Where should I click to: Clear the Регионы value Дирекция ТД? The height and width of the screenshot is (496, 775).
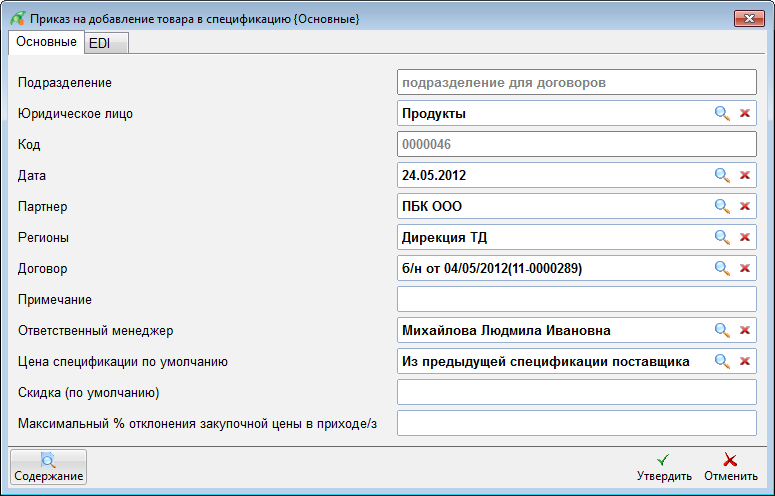coord(744,238)
